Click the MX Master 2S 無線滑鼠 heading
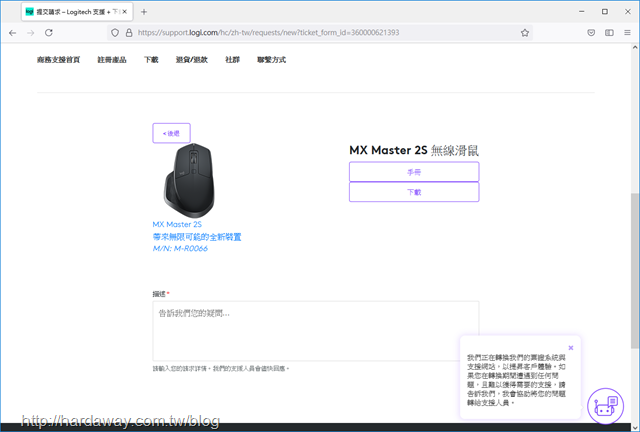 [414, 150]
